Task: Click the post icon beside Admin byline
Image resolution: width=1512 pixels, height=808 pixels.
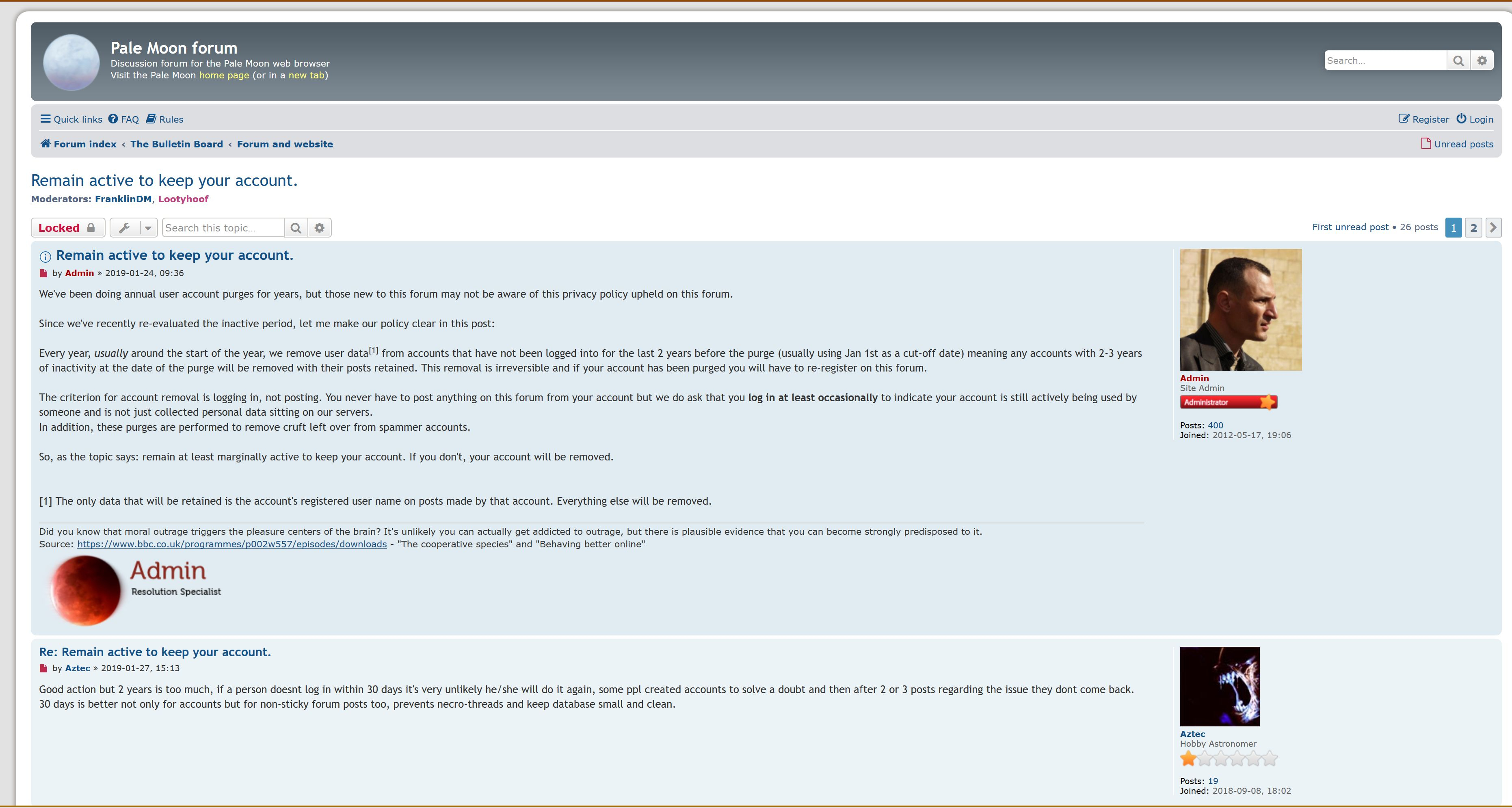Action: [x=43, y=273]
